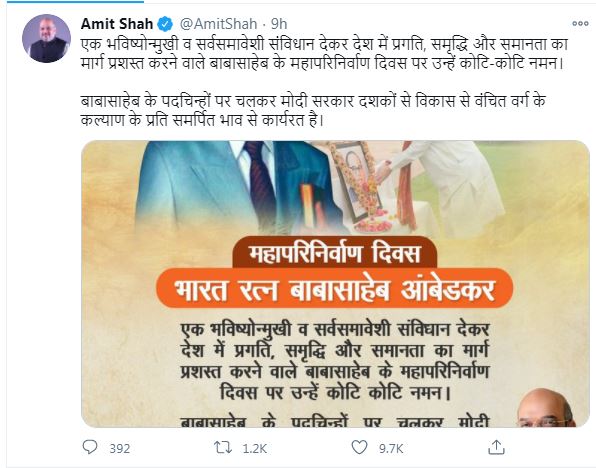Open the three-dot more options menu
596x468 pixels.
(580, 24)
